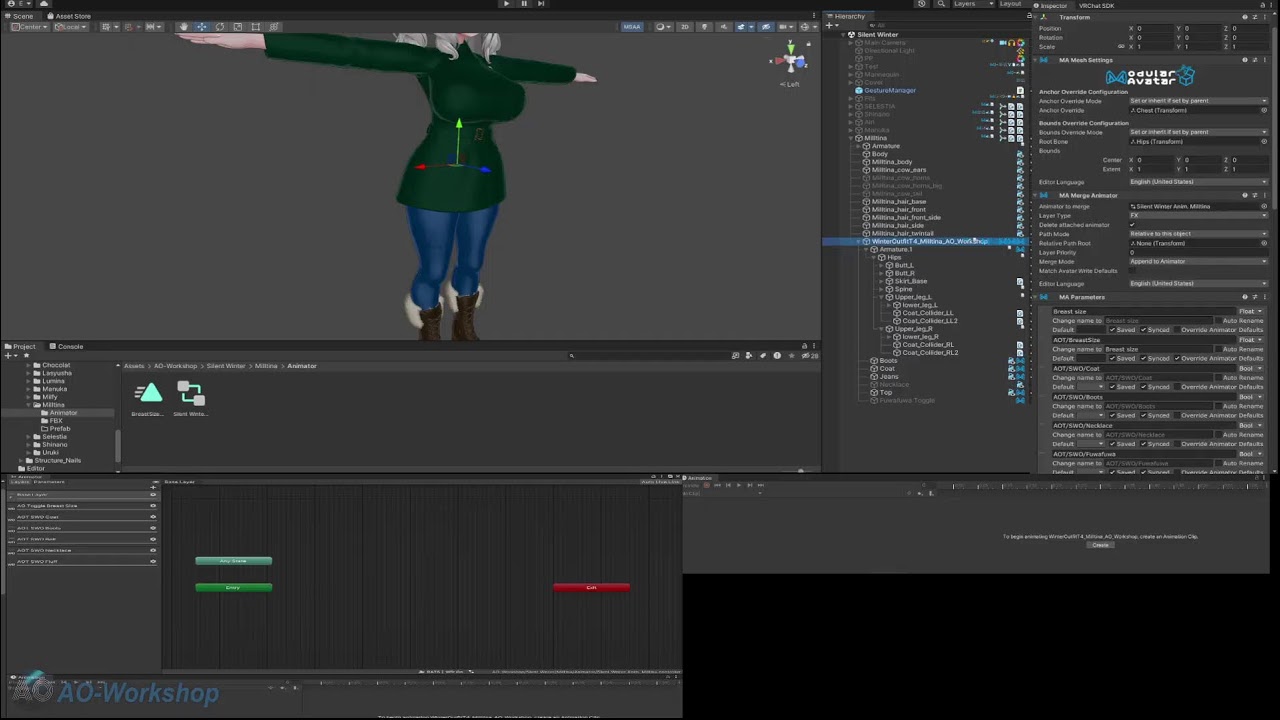Pause the editor with the pause button
The height and width of the screenshot is (720, 1280).
point(523,4)
